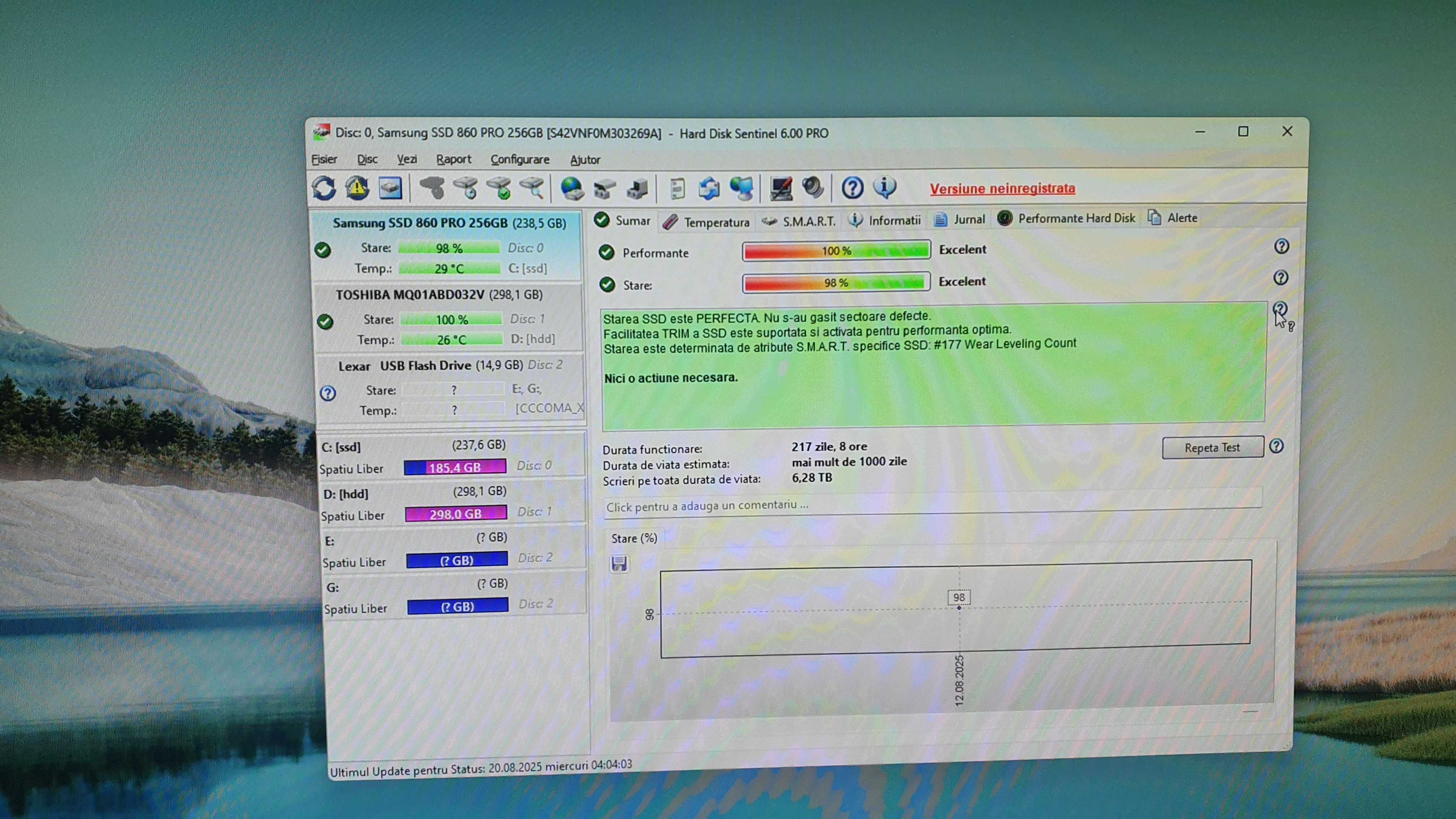
Task: Click the question-mark status icon of Lexar drive
Action: (328, 393)
